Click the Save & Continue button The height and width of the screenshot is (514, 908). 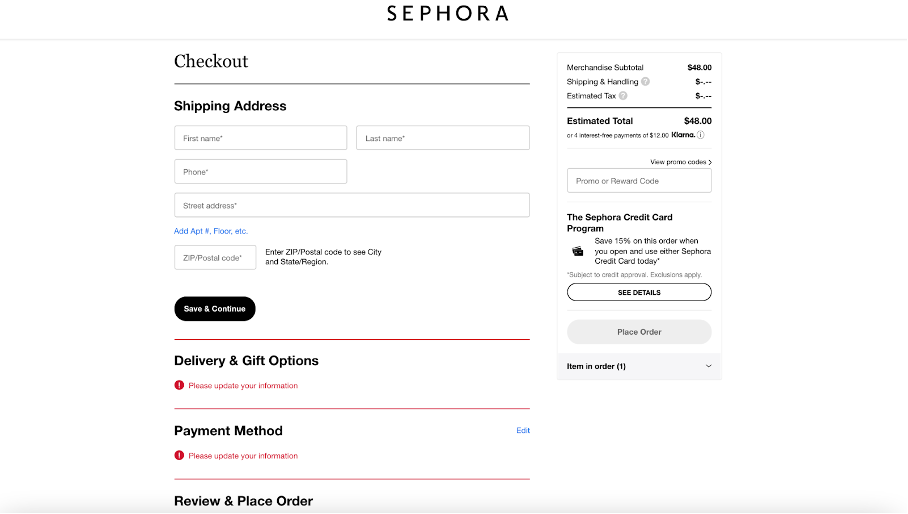(215, 309)
